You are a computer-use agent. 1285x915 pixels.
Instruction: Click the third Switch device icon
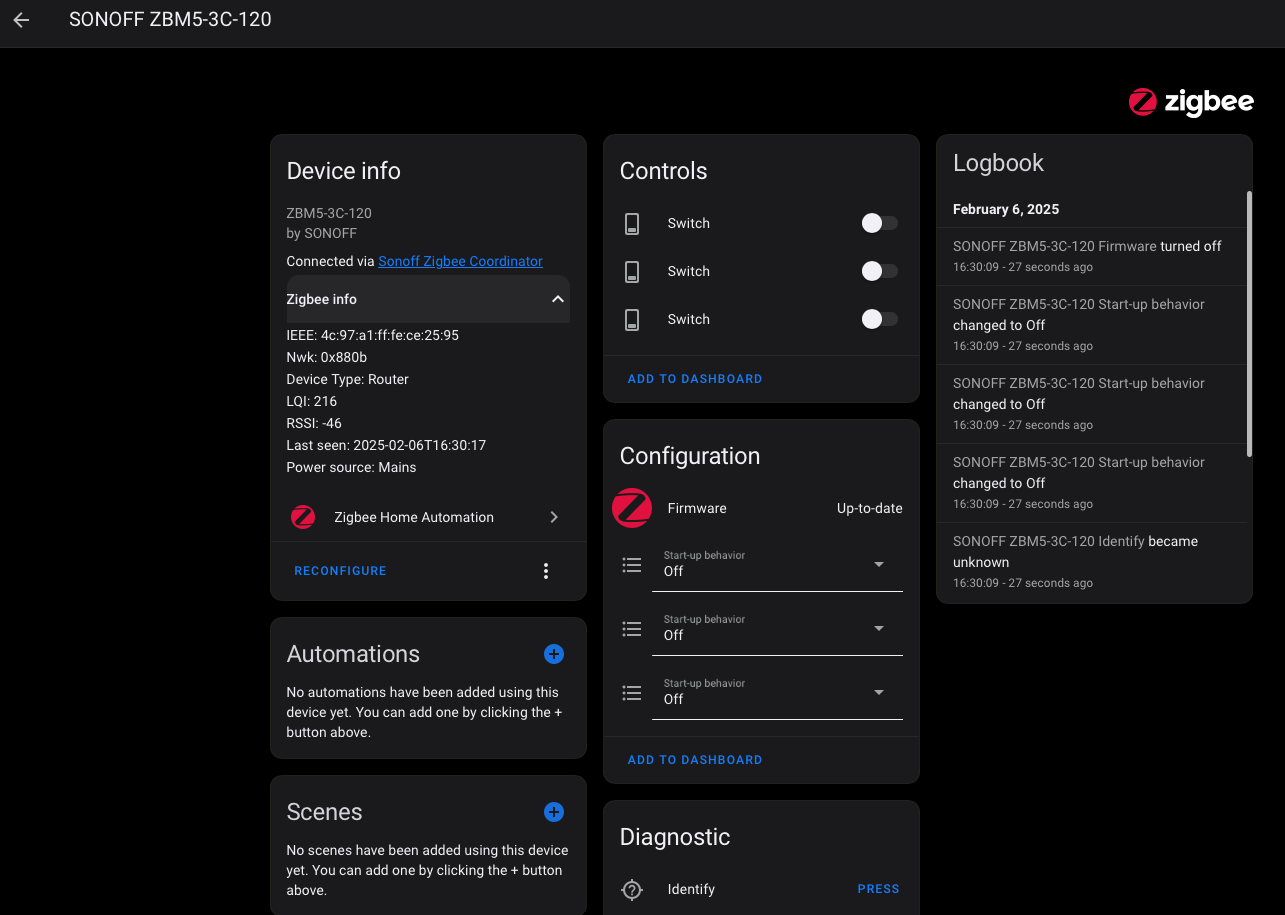click(632, 319)
